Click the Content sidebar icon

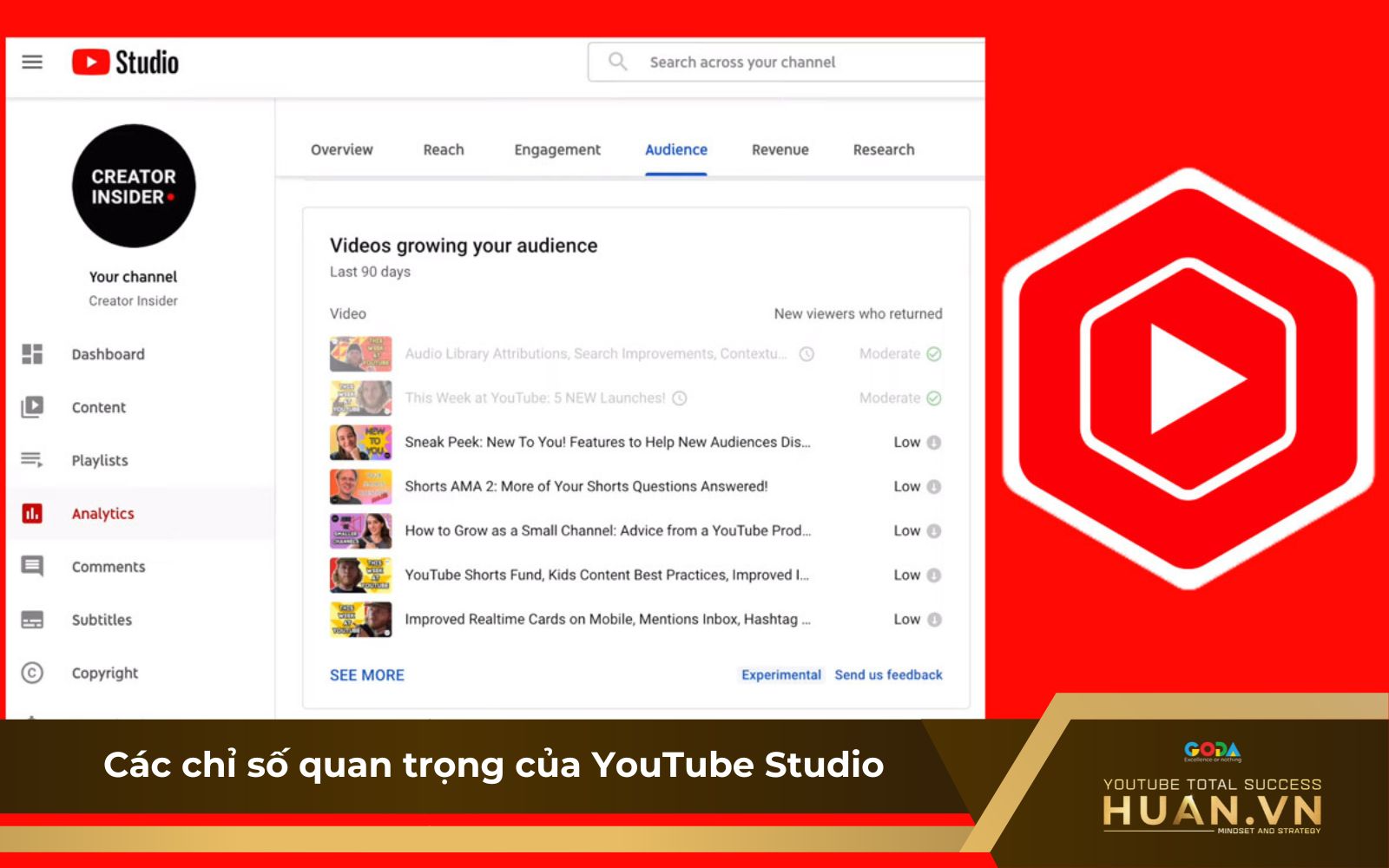pos(32,407)
